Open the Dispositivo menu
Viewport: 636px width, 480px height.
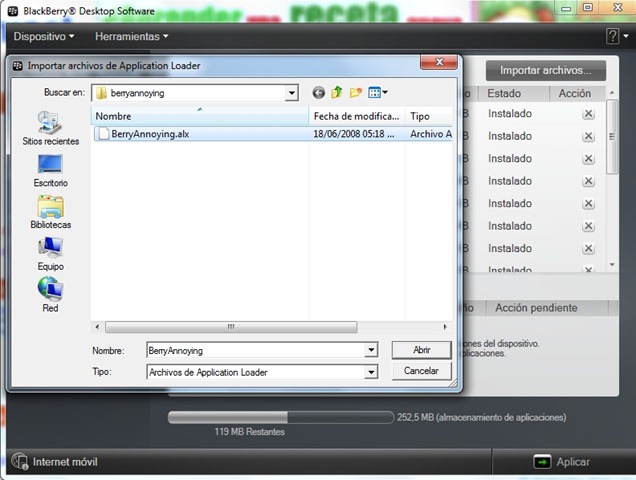coord(44,37)
